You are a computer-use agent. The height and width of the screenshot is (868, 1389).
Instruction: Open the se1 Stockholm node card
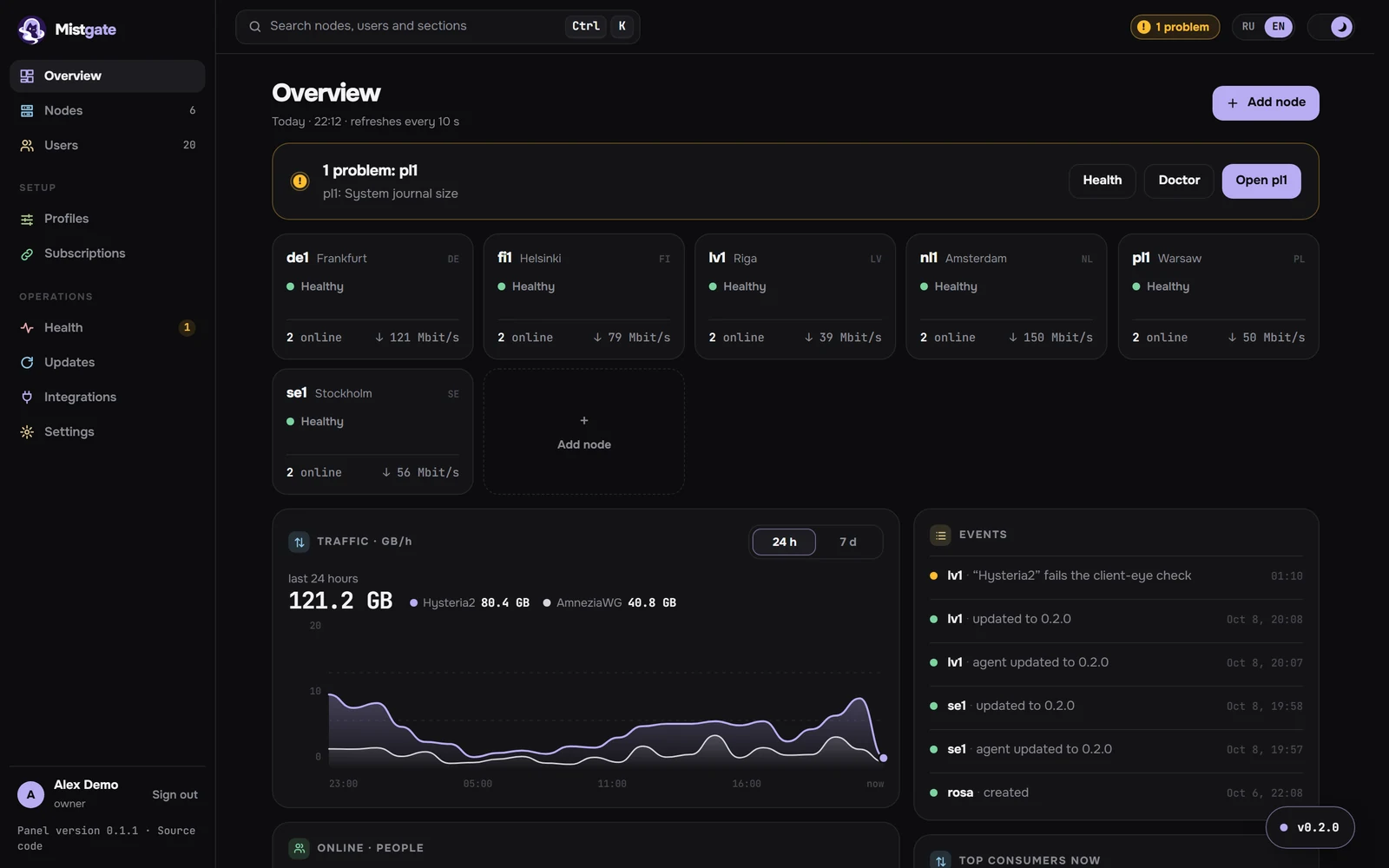(x=372, y=432)
